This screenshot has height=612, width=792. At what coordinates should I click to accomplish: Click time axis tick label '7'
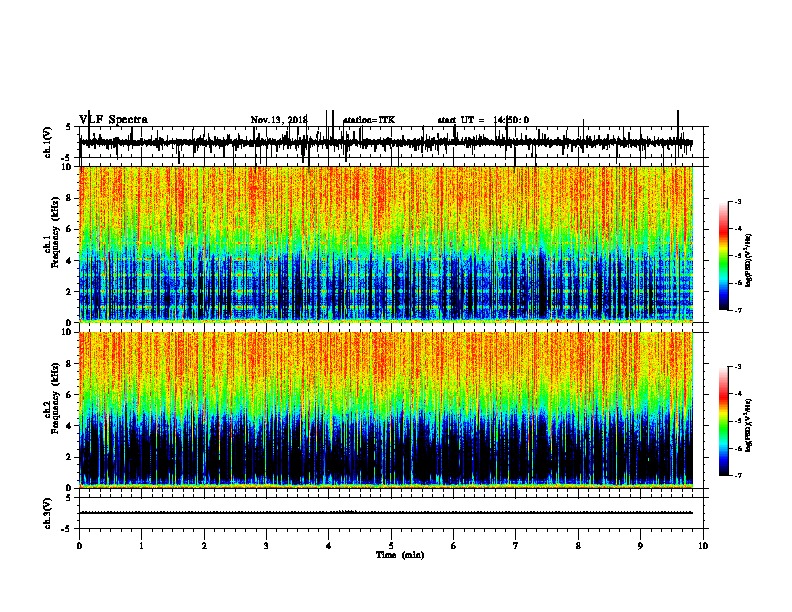516,545
